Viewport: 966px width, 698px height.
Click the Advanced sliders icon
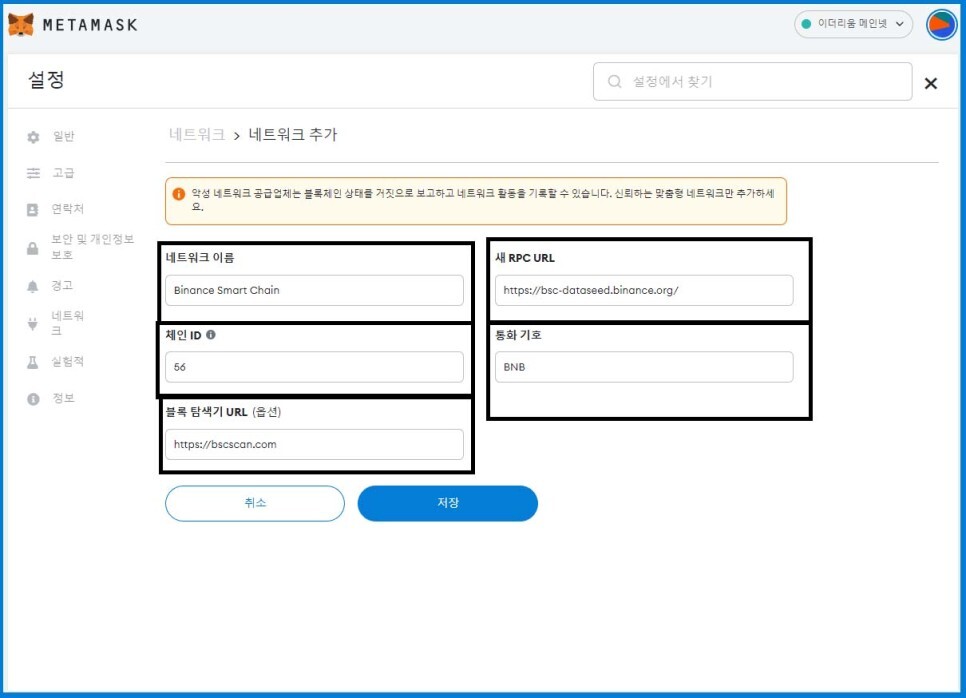click(x=33, y=173)
